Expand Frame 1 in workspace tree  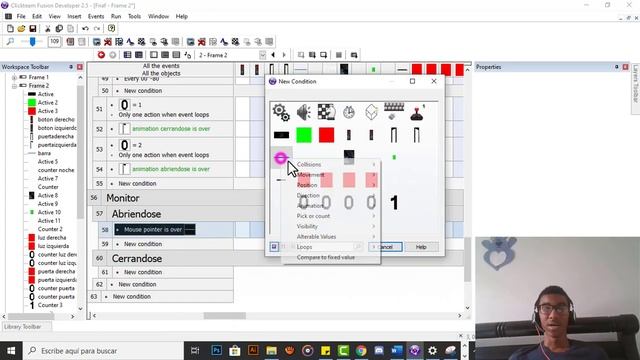tap(14, 77)
